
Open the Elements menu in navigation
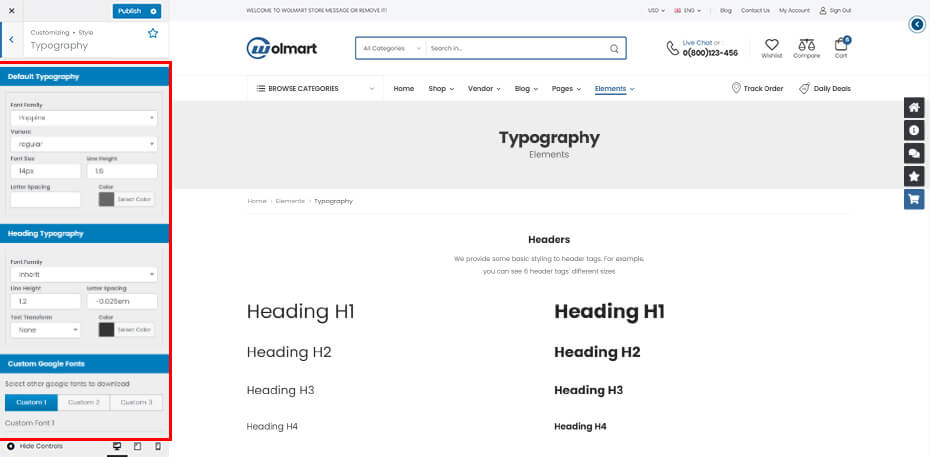[x=614, y=88]
